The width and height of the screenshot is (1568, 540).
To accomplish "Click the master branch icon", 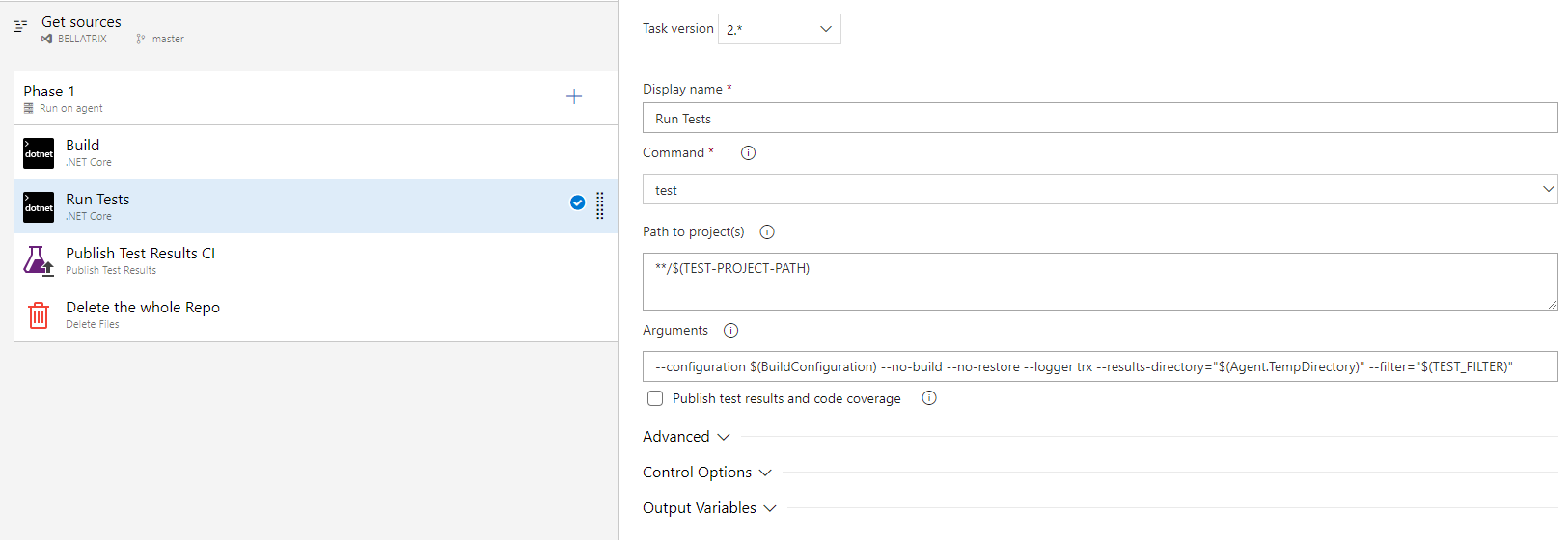I will [x=141, y=39].
